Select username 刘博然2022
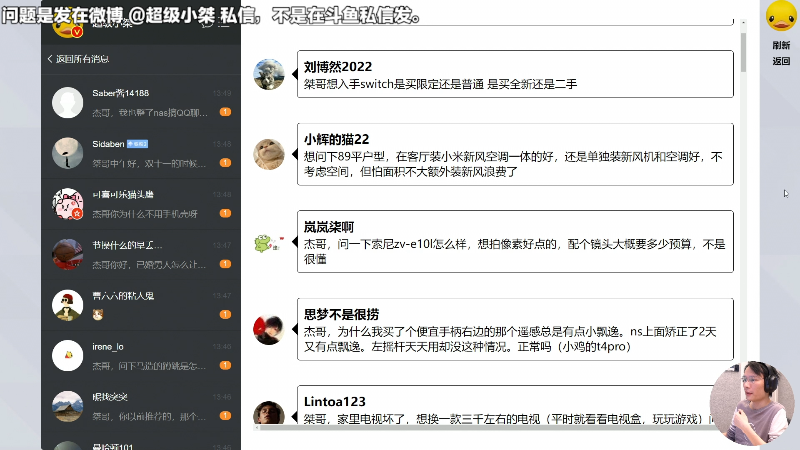 [338, 67]
